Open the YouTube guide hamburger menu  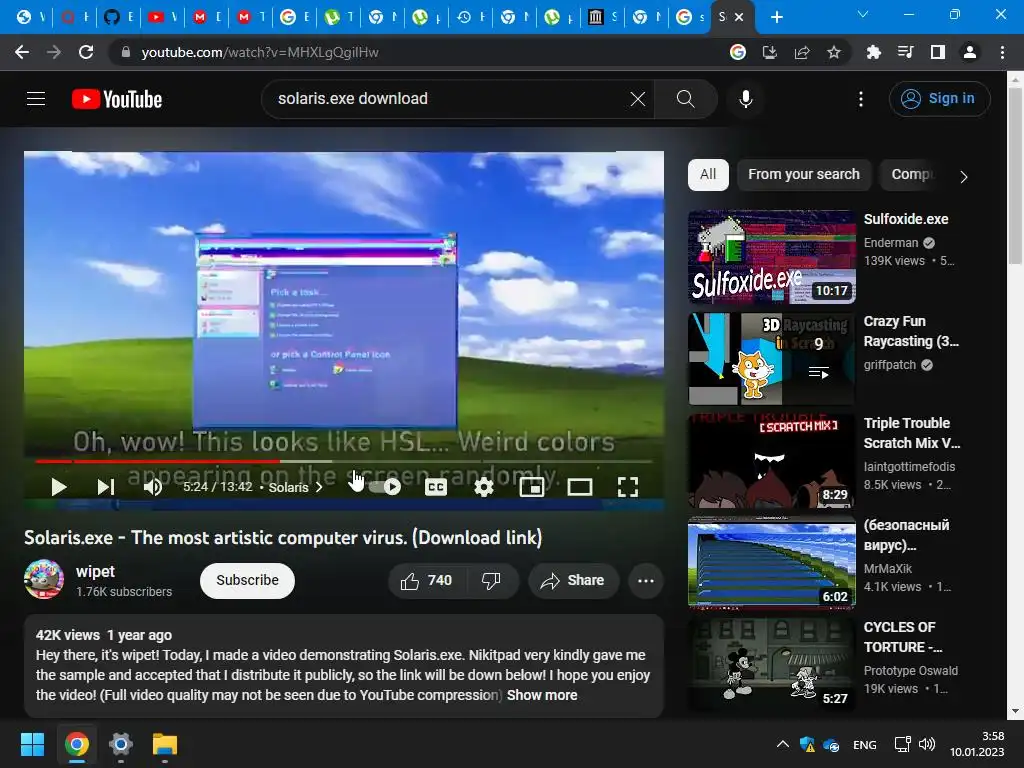point(36,99)
